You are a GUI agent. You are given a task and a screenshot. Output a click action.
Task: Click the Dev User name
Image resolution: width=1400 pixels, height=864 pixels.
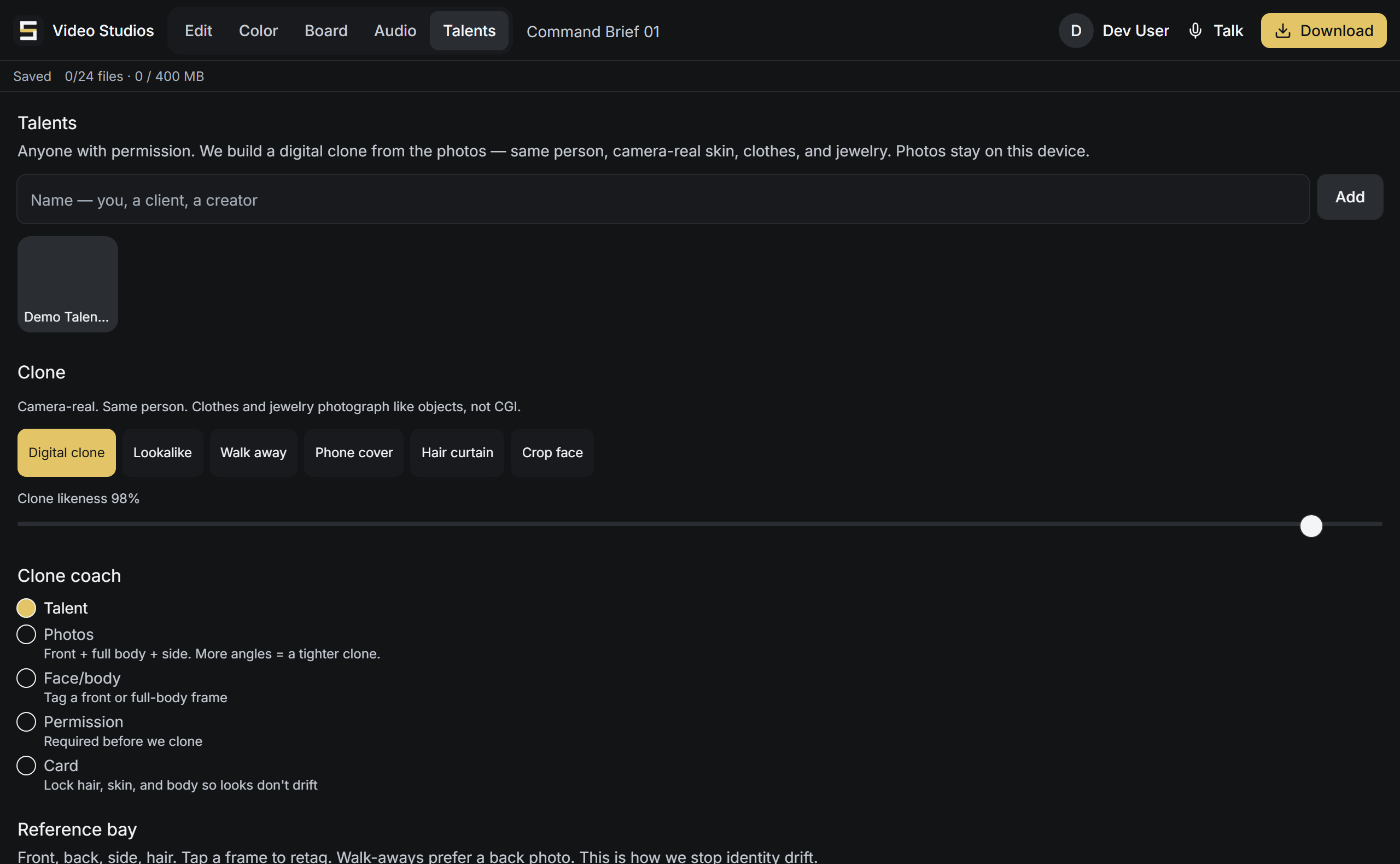tap(1135, 30)
